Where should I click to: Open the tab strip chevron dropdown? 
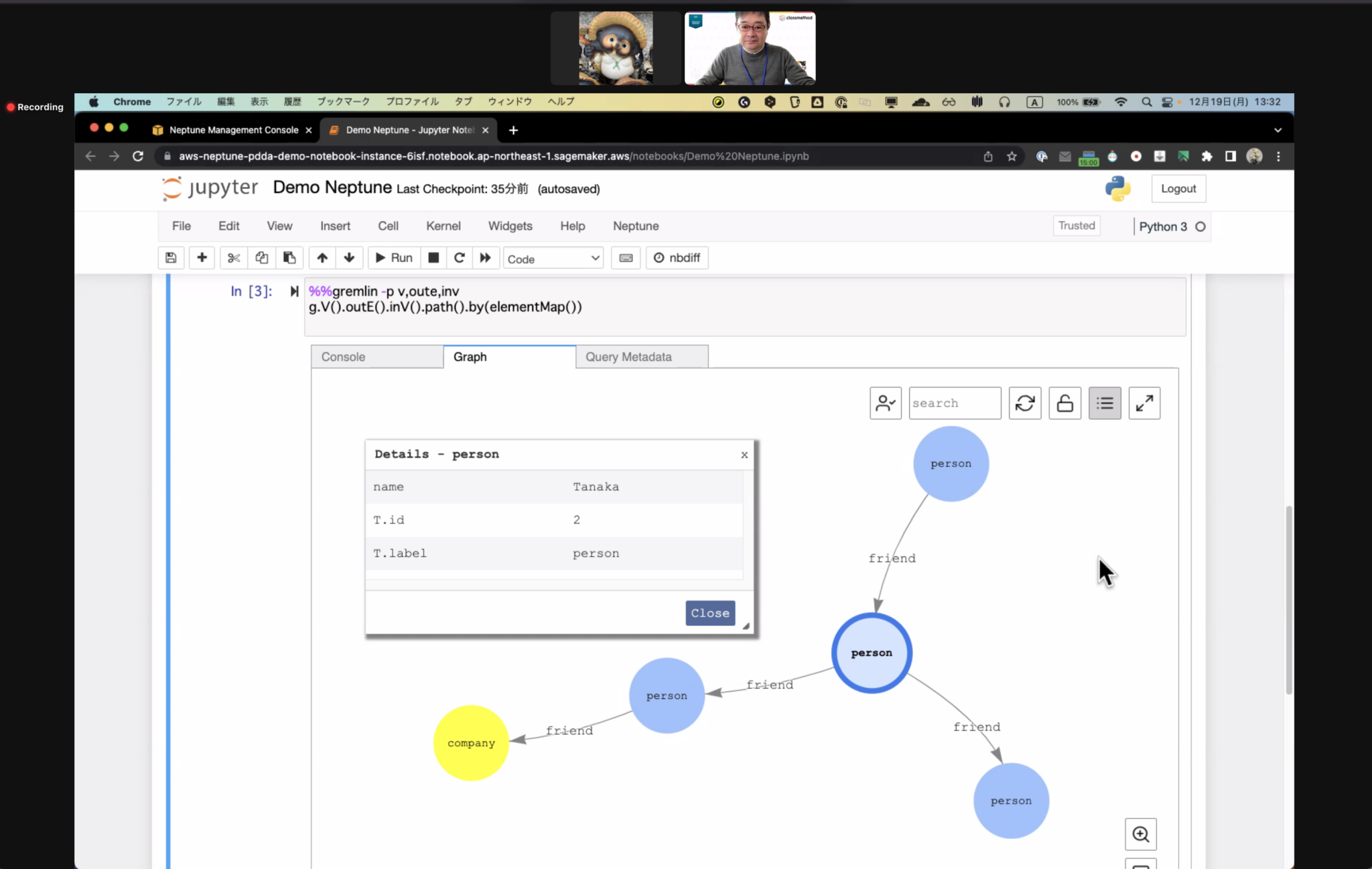point(1278,129)
